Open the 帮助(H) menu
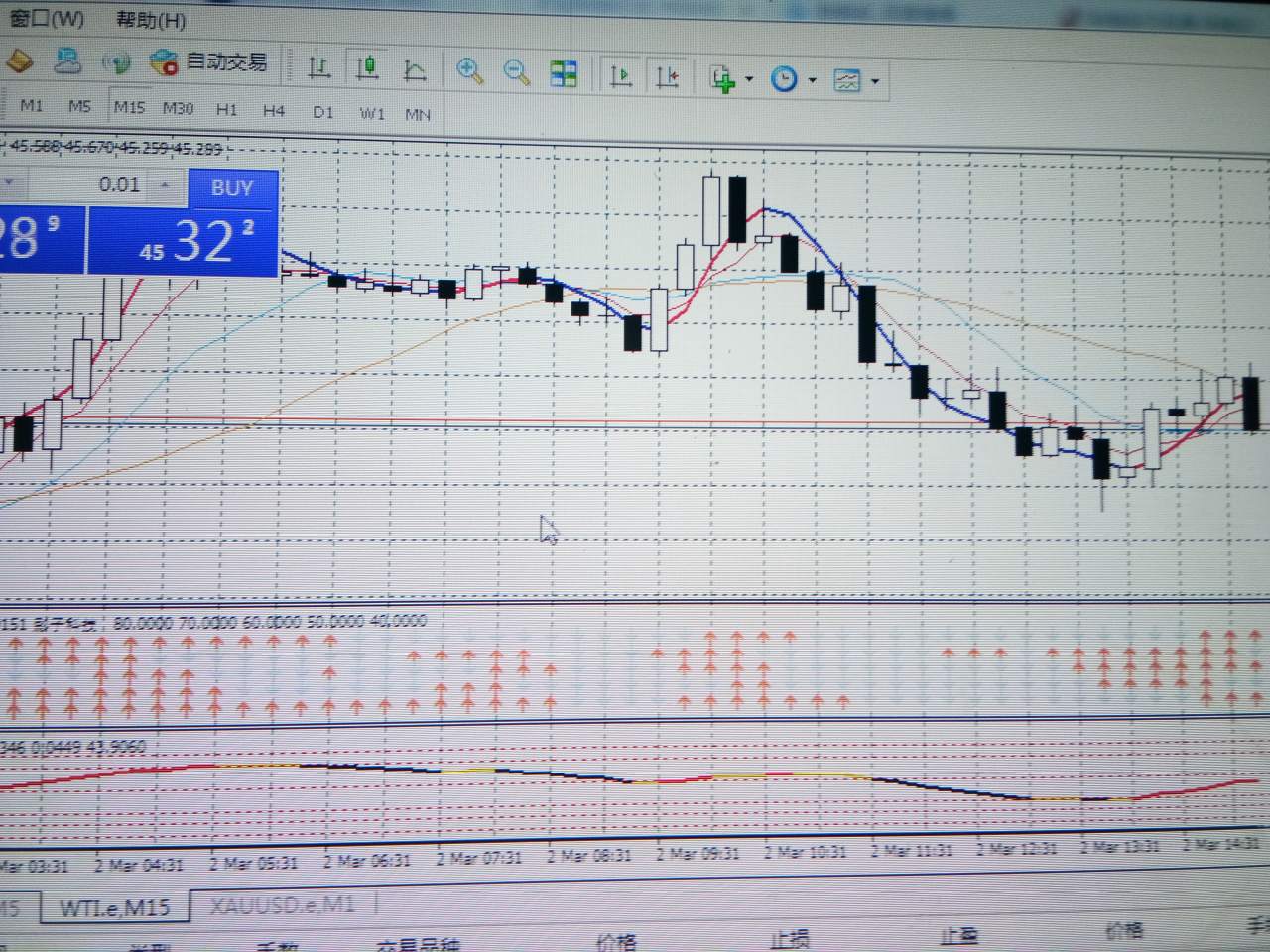The width and height of the screenshot is (1270, 952). click(151, 20)
